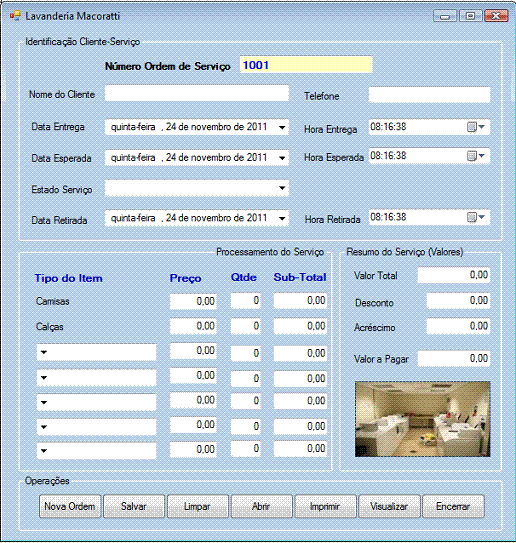Expand the last item type dropdown
Screen dimensions: 516x543
(x=44, y=451)
